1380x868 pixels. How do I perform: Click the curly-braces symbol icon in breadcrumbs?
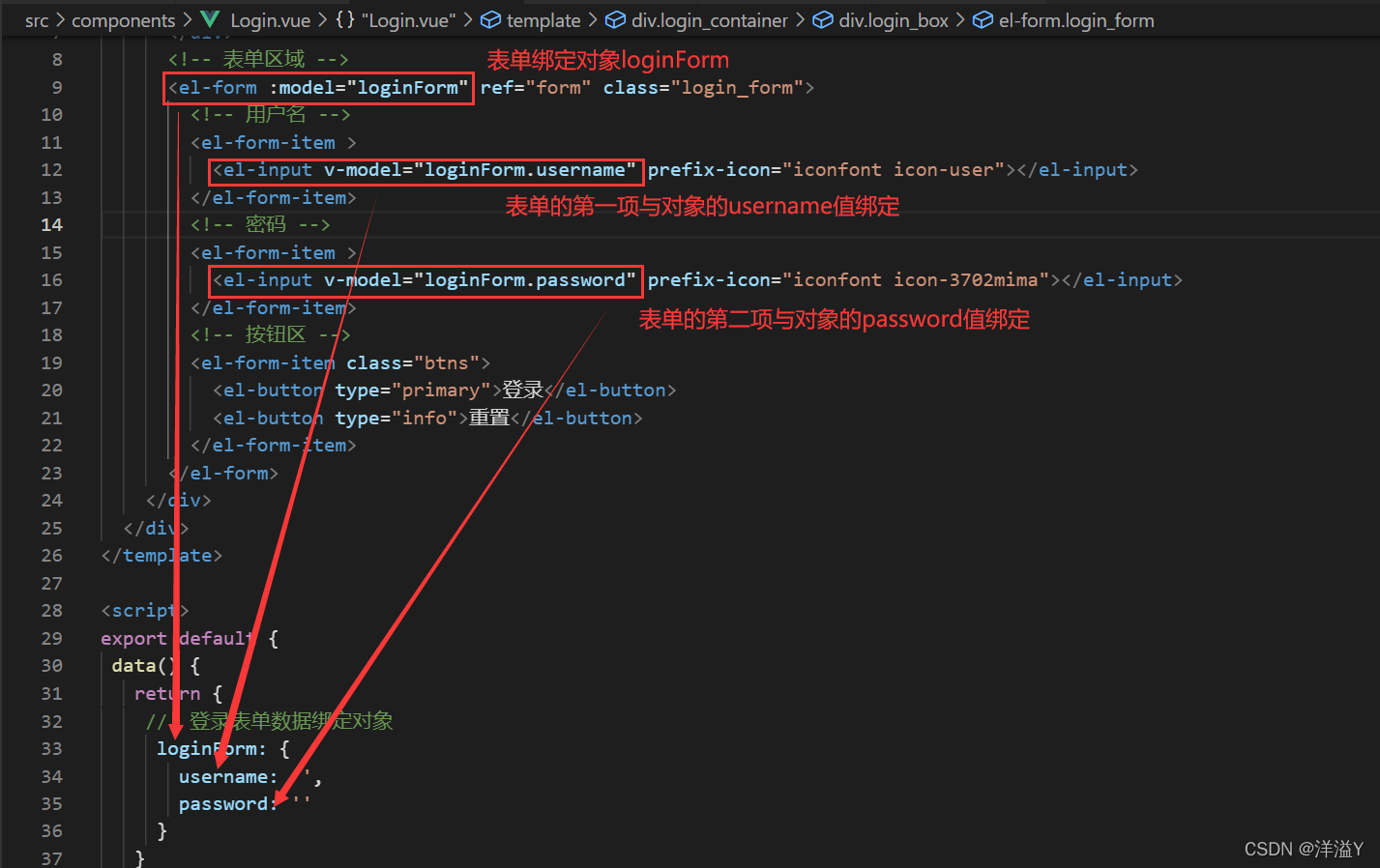pyautogui.click(x=345, y=19)
